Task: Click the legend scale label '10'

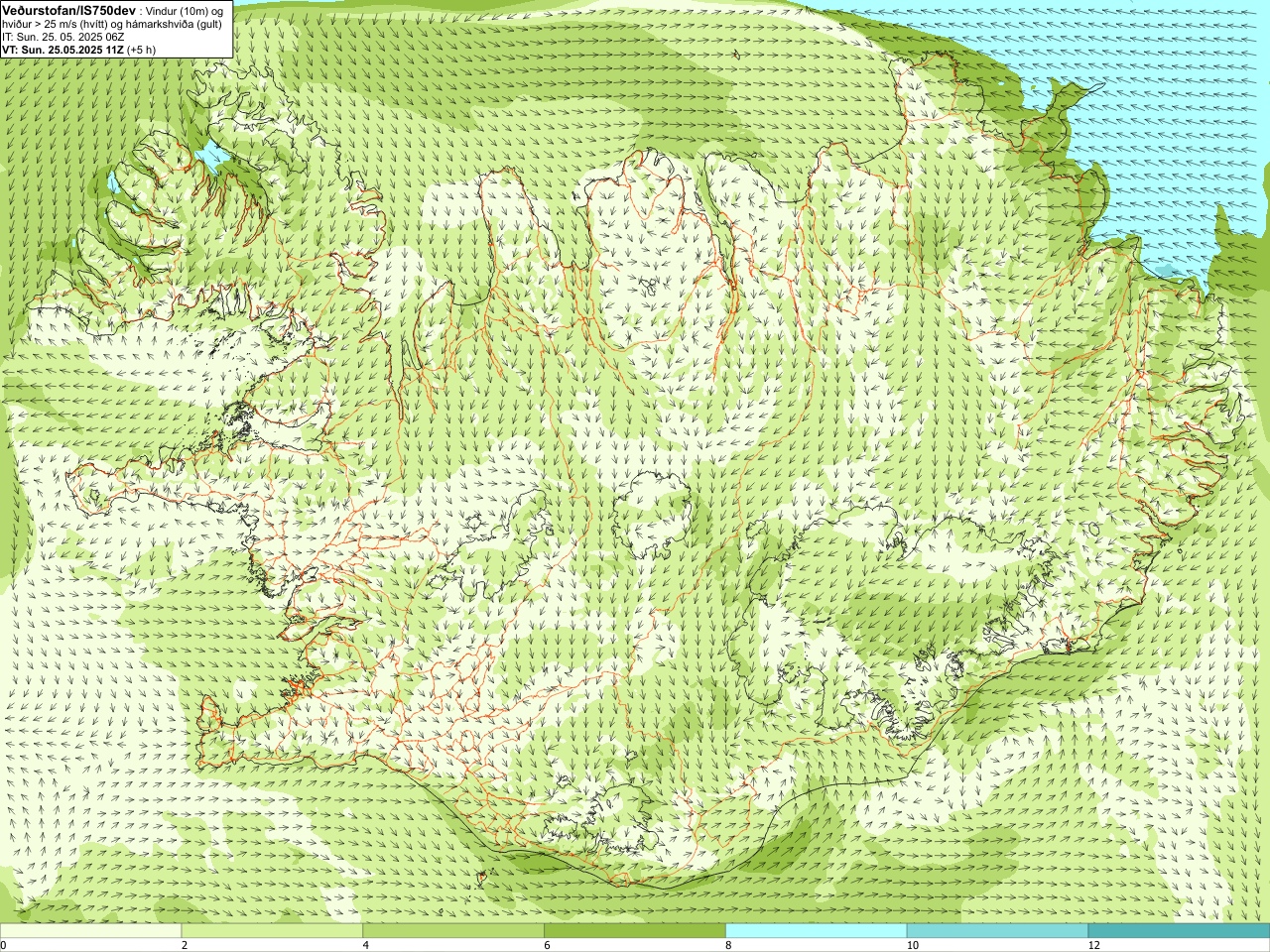Action: [x=913, y=945]
